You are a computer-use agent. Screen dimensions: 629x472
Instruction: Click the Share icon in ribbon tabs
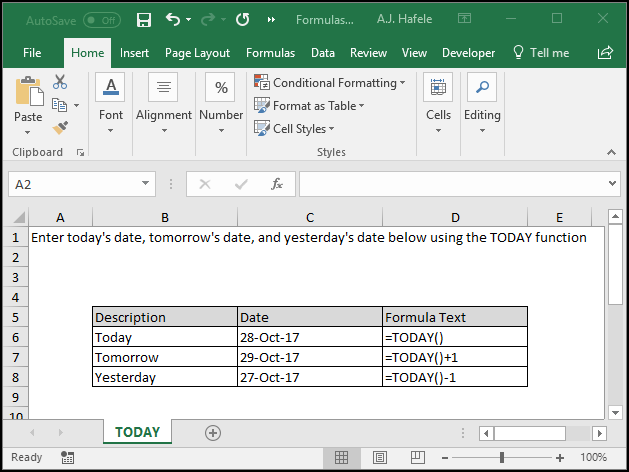[605, 53]
